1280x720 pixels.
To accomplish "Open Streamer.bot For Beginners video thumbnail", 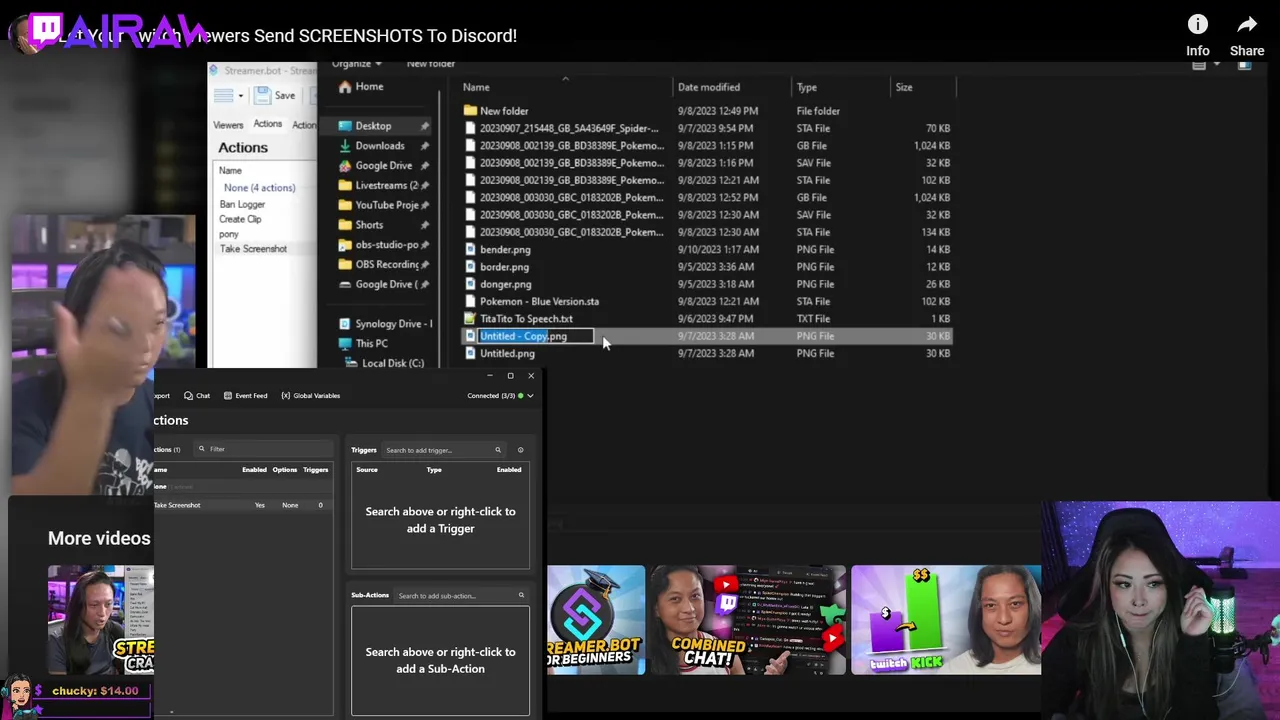I will tap(596, 620).
